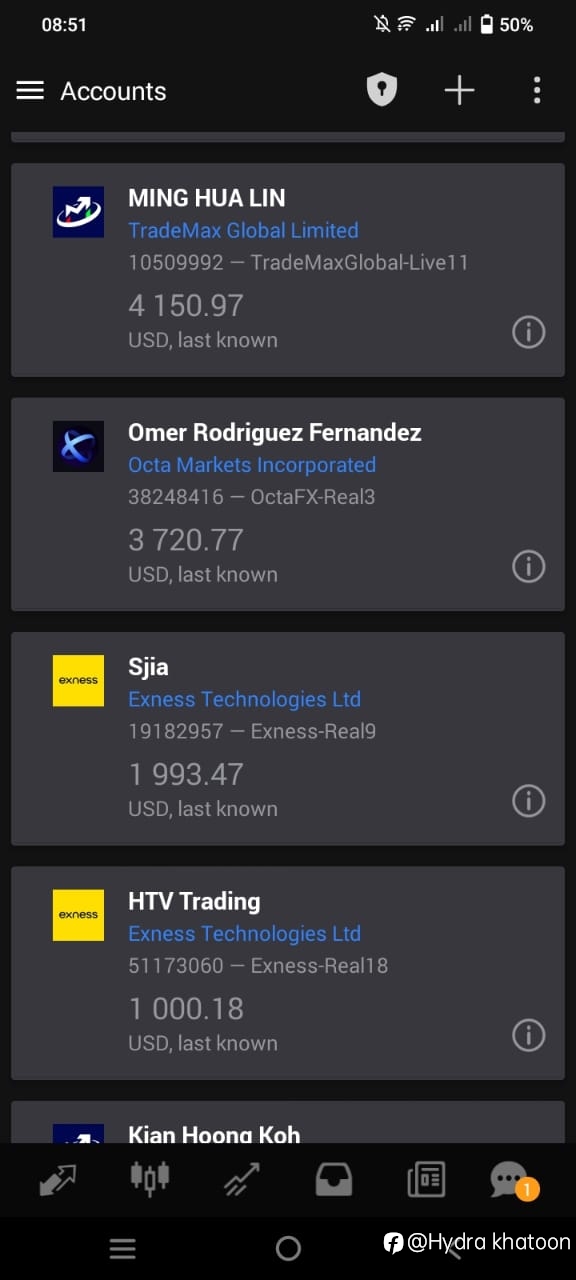This screenshot has width=576, height=1280.
Task: Open the Quotes tab with arrows icon
Action: pyautogui.click(x=56, y=1180)
